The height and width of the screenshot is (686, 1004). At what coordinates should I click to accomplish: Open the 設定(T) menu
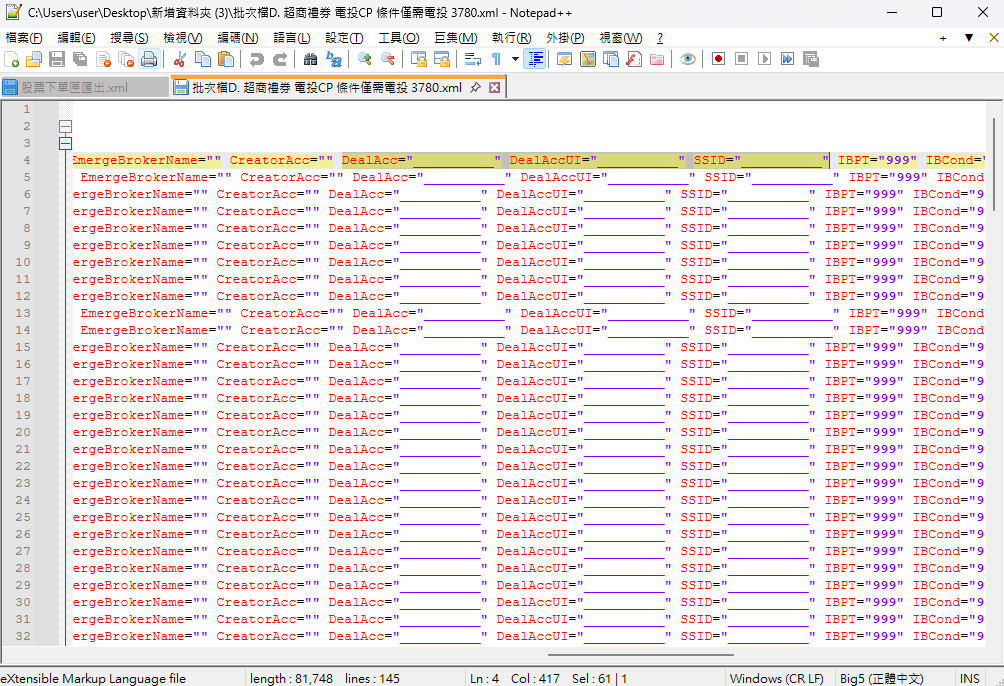344,38
